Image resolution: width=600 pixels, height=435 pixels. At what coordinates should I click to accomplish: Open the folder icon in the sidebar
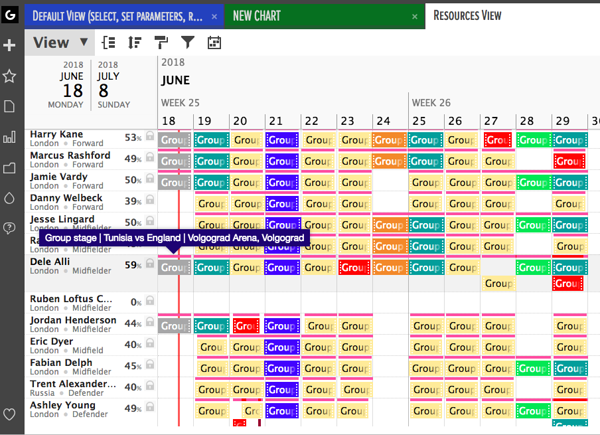pos(9,168)
